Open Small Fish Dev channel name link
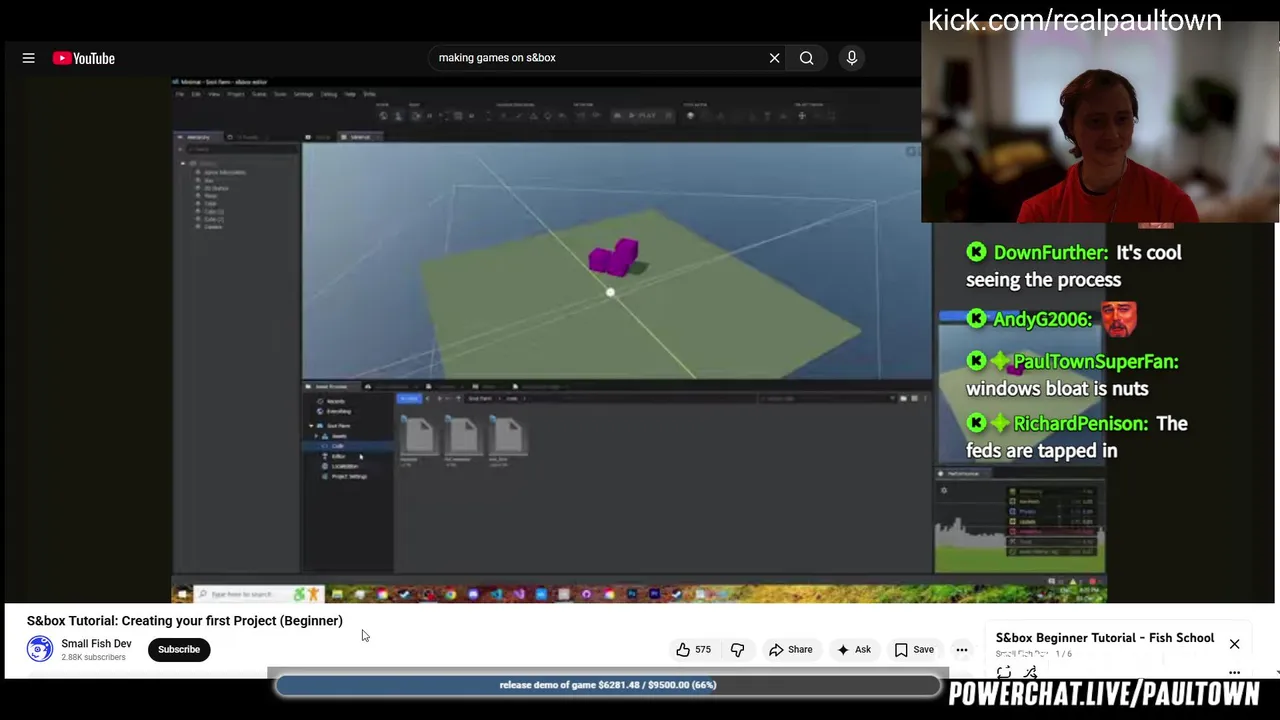Viewport: 1280px width, 720px height. coord(96,644)
